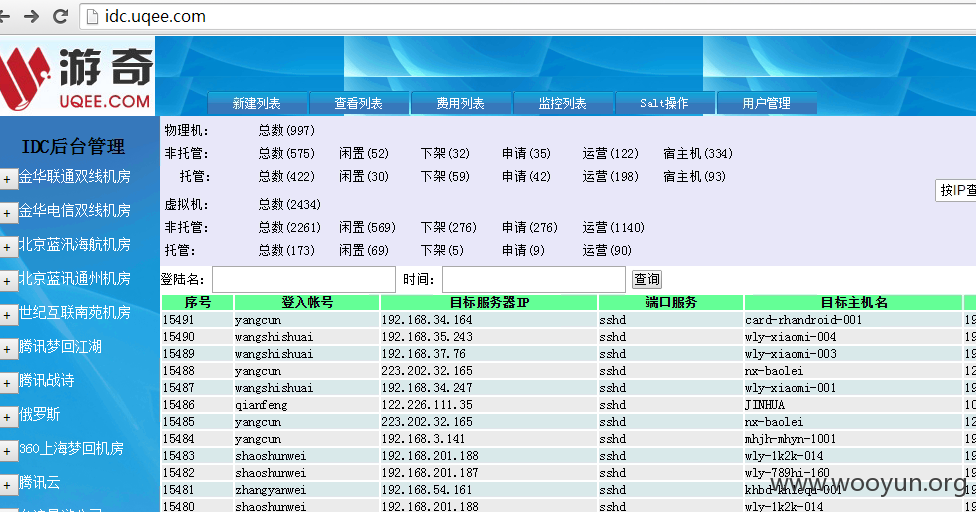The image size is (976, 512).
Task: Click hostname mhjh-mhyn-1001
Action: 791,439
